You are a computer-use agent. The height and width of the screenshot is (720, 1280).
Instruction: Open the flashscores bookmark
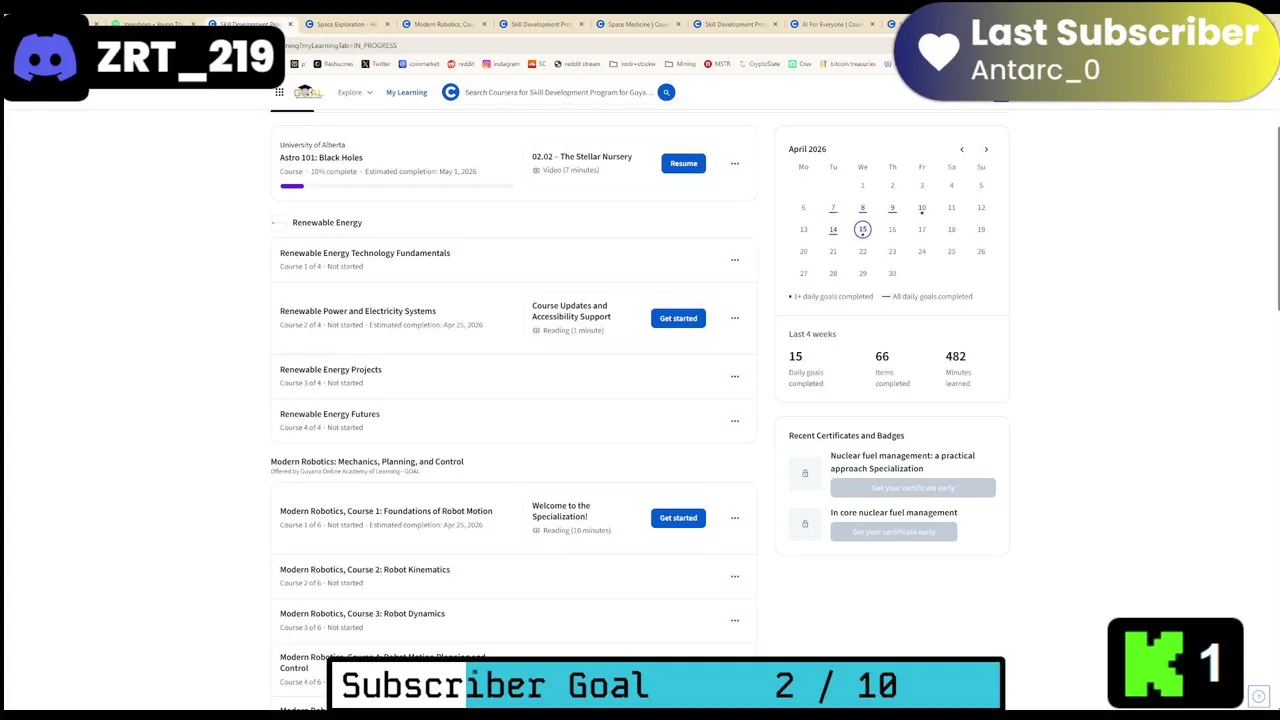334,64
